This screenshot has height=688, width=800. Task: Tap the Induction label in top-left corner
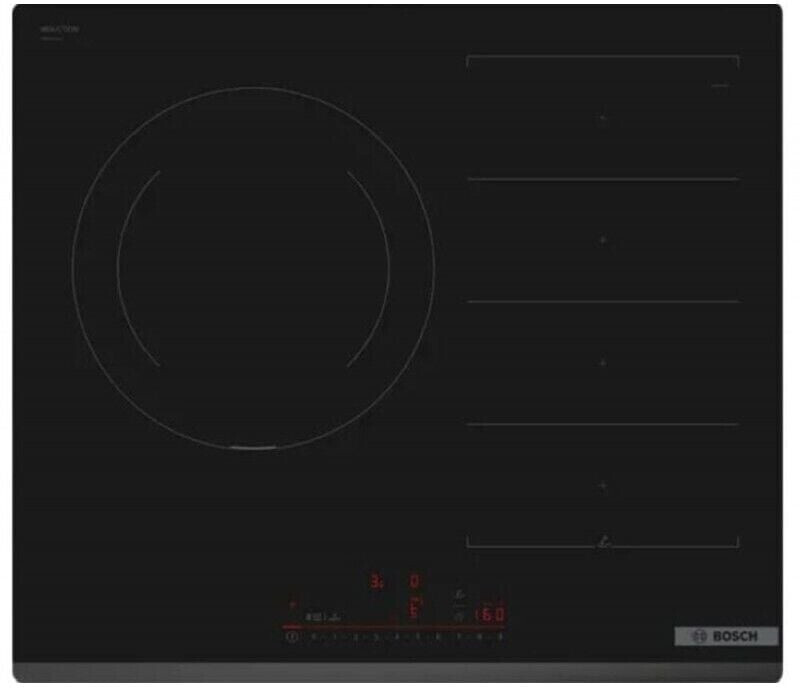click(59, 31)
